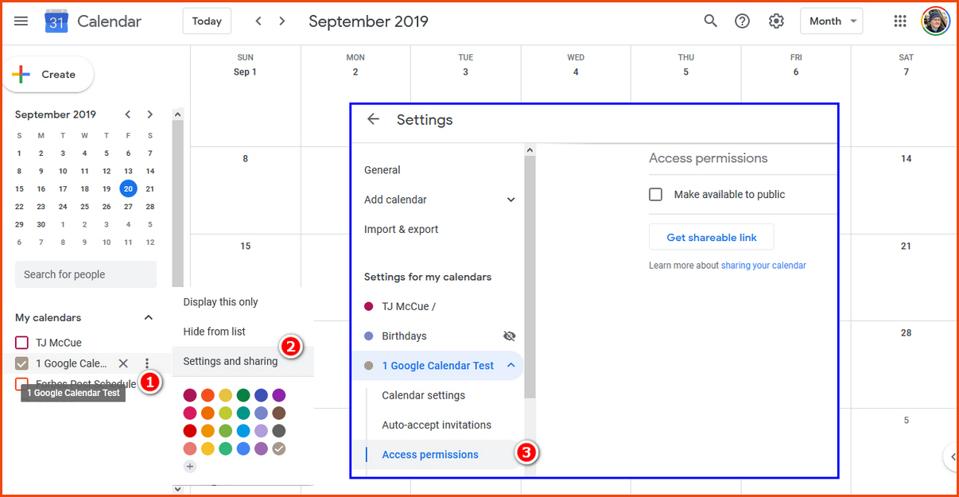Pick the checked beige color swatch
The image size is (959, 497).
[279, 448]
